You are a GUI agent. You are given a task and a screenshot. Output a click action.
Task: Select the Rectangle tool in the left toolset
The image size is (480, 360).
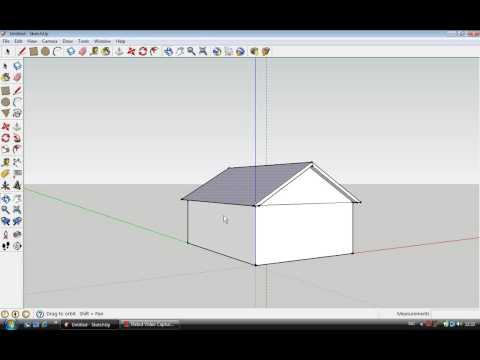pyautogui.click(x=5, y=90)
